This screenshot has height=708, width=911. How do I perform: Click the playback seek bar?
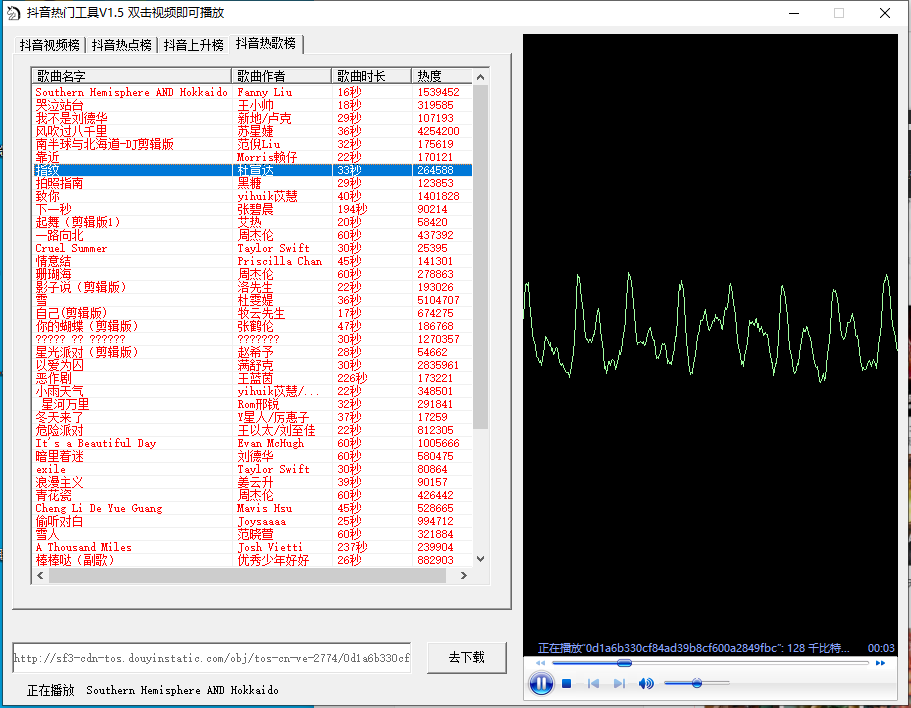(710, 663)
